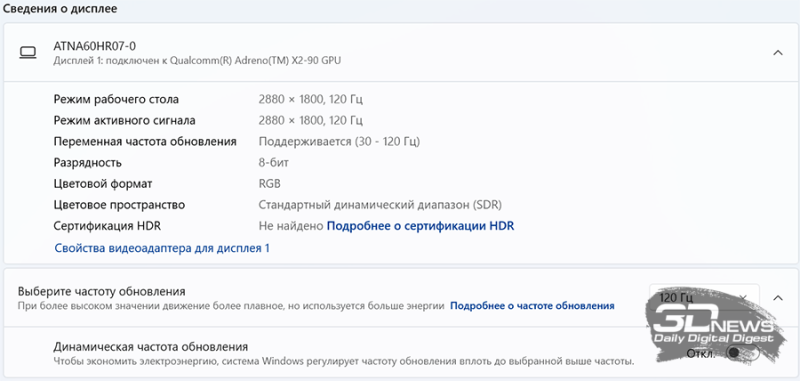Click the dynamic refresh rate power-saving description
Viewport: 800px width, 381px height.
coord(344,362)
